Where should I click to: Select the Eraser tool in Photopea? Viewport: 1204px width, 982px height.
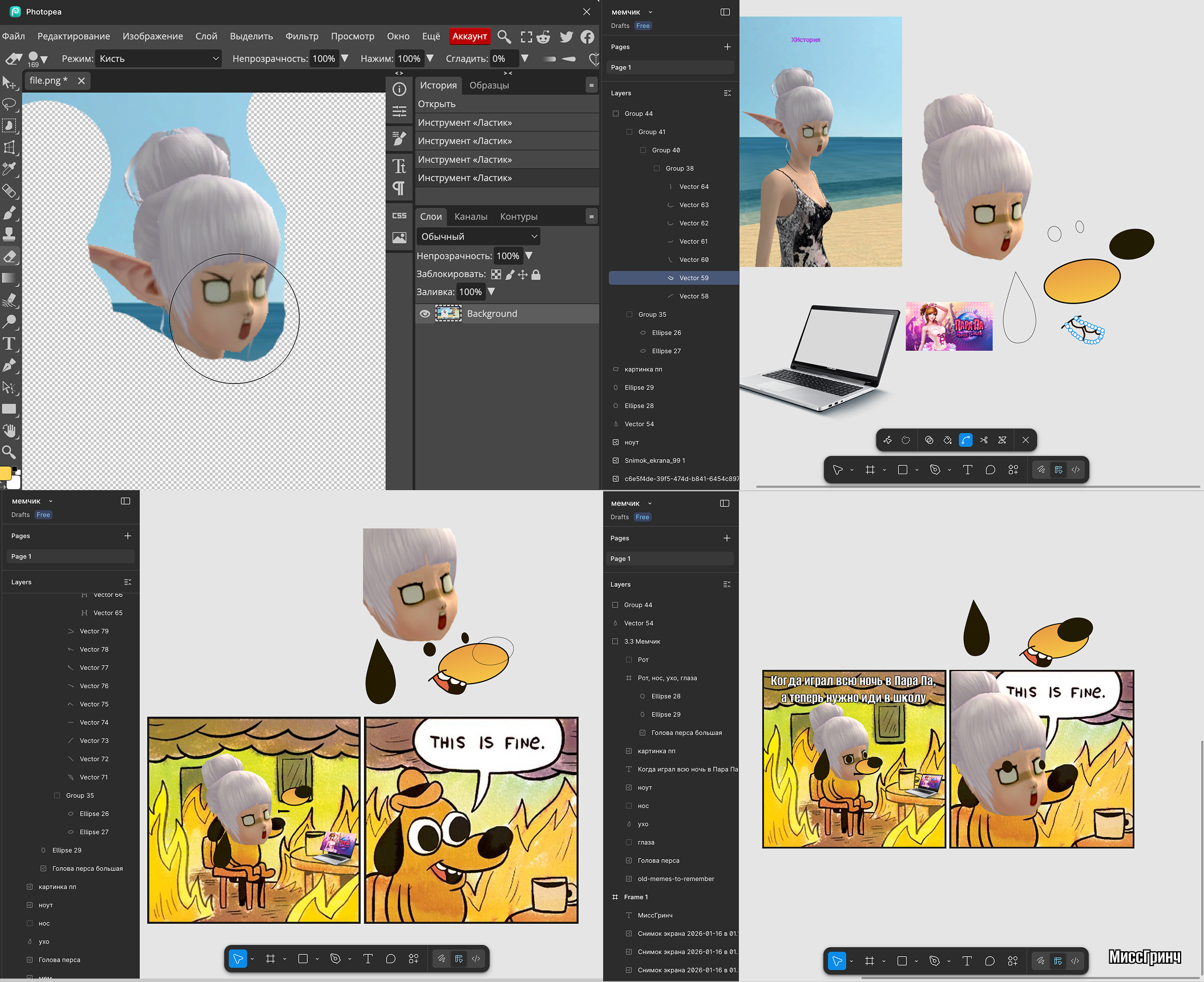9,256
